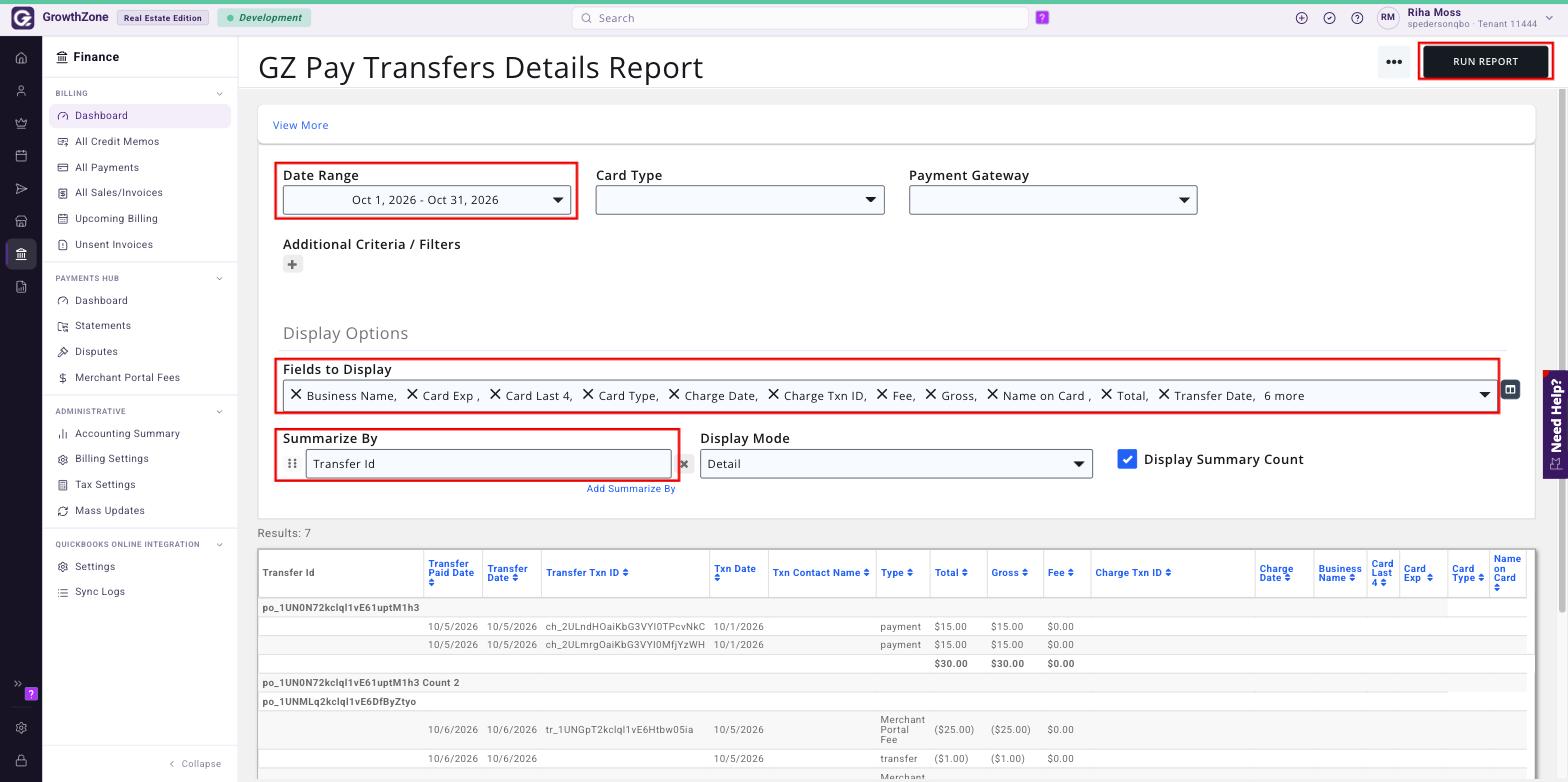Screen dimensions: 1568x782
Task: Sort by Txn Contact Name column
Action: click(821, 573)
